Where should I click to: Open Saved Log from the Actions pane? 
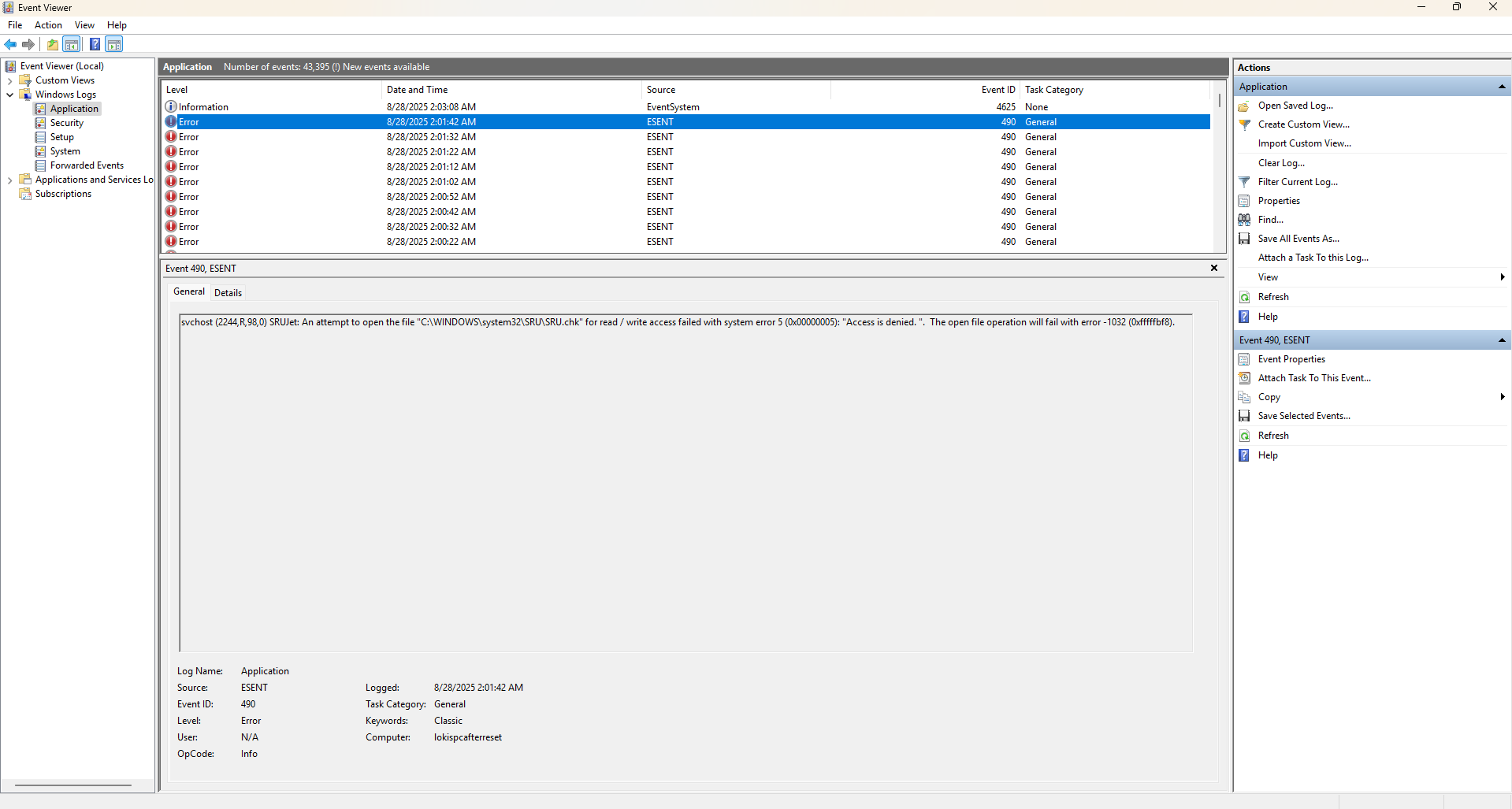click(1295, 105)
